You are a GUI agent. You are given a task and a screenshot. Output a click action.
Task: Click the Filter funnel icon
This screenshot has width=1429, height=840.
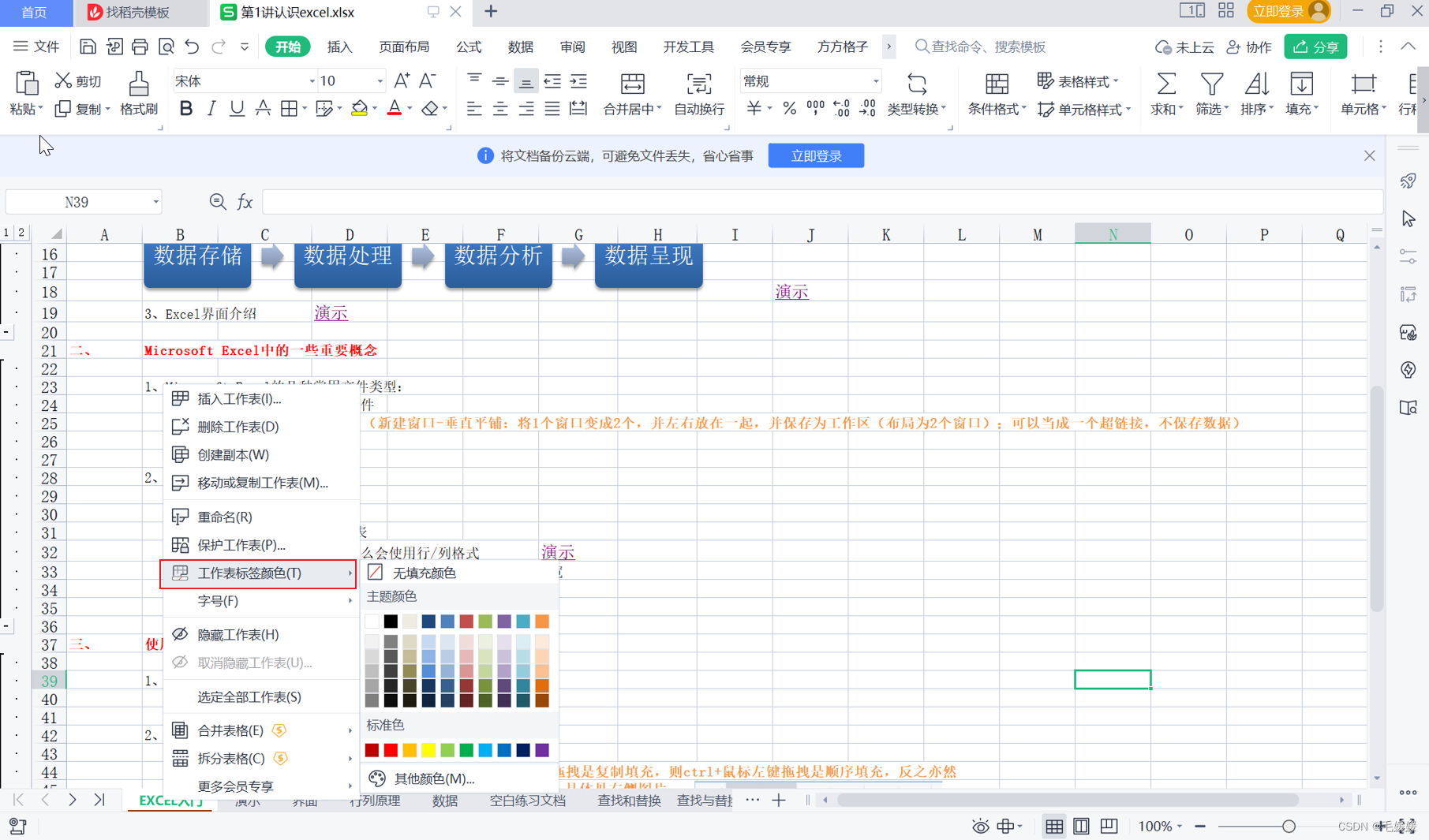(1211, 83)
